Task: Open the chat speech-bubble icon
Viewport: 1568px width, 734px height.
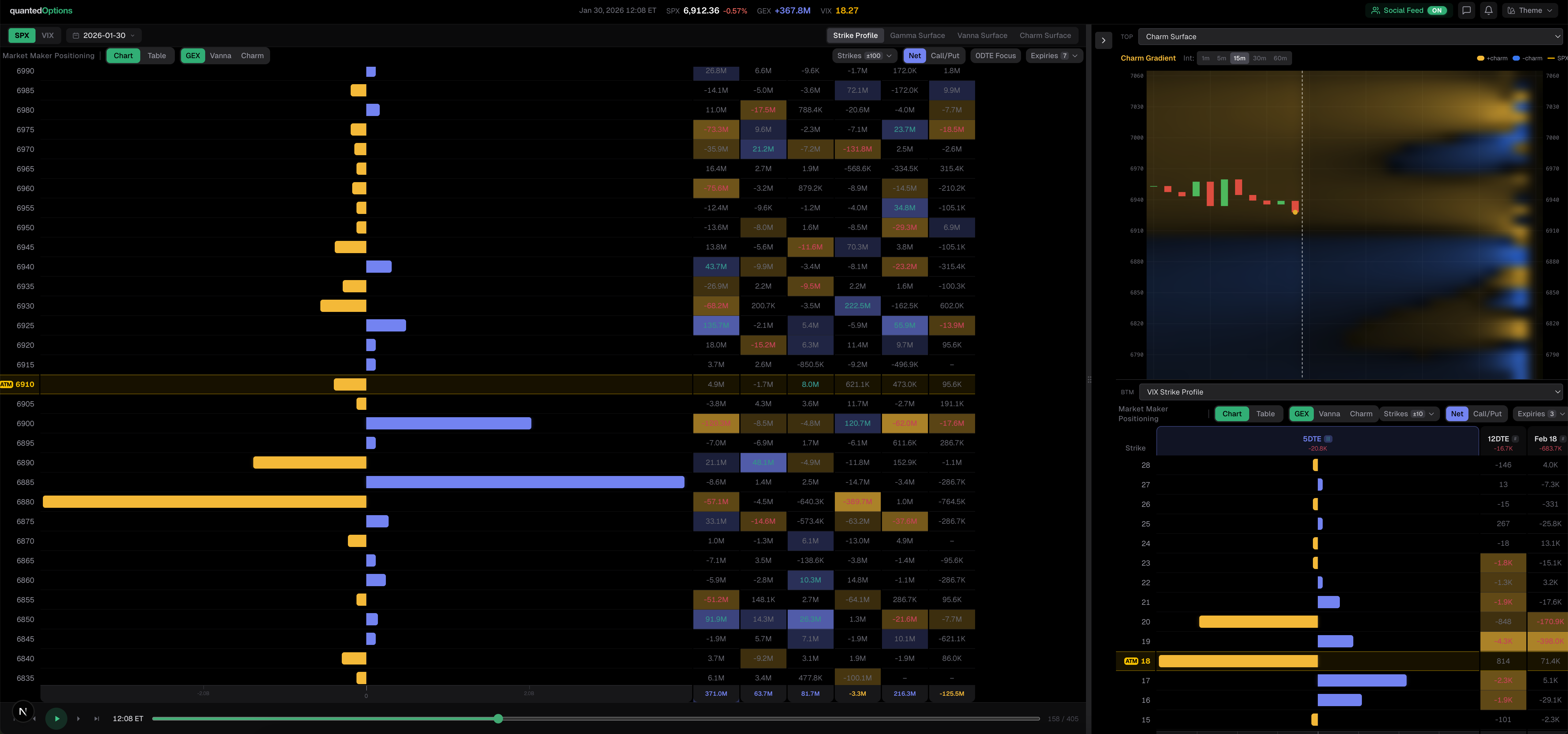Action: coord(1467,10)
